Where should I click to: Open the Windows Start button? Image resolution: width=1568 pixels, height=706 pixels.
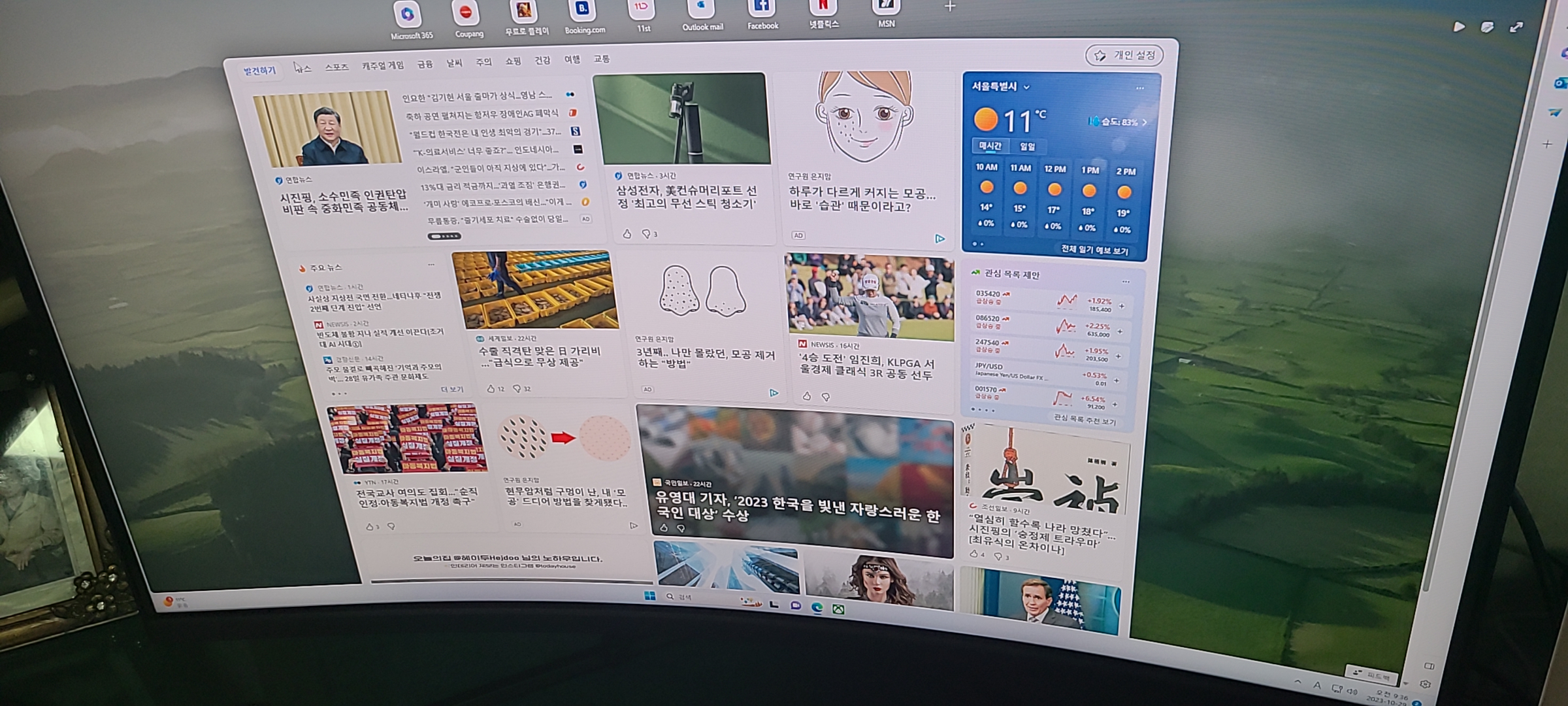(649, 596)
